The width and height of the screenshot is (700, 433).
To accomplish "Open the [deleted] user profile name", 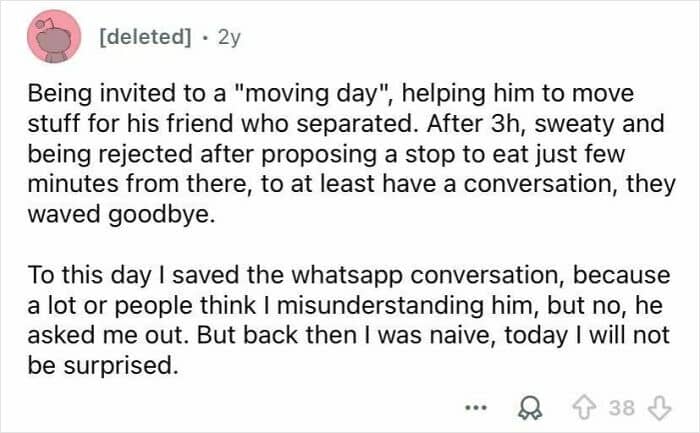I will (145, 37).
